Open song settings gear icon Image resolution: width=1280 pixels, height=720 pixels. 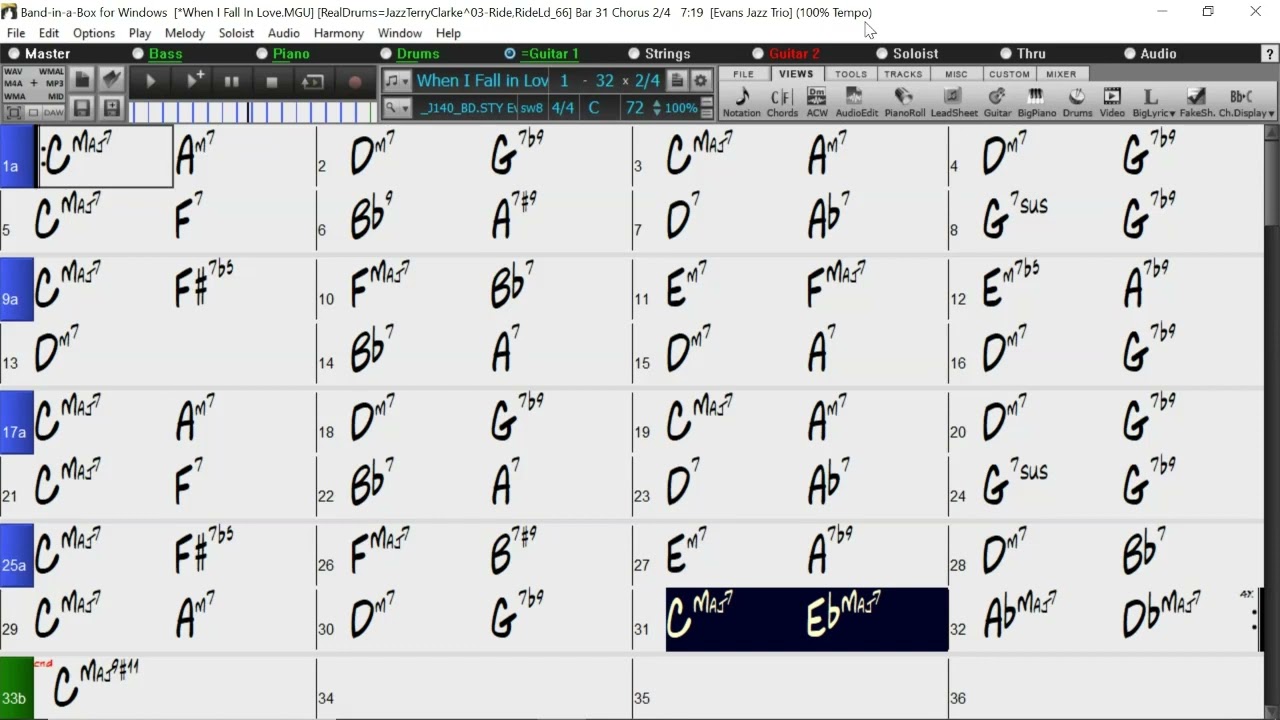[701, 81]
